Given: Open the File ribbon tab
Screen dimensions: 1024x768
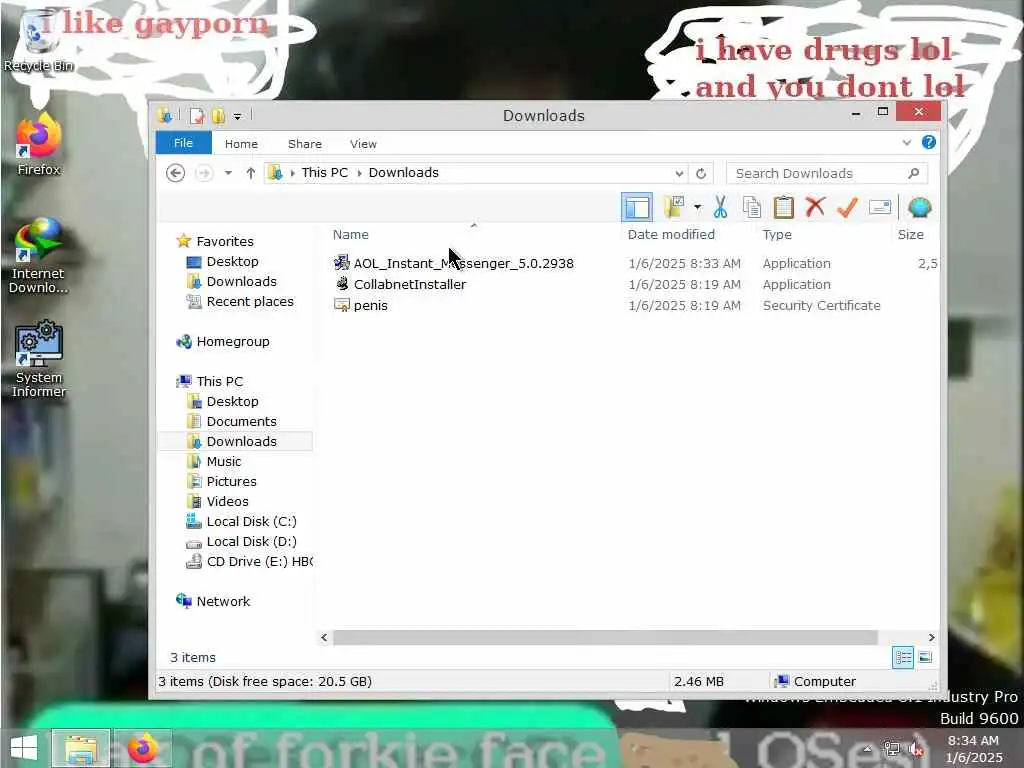Looking at the screenshot, I should pos(184,143).
